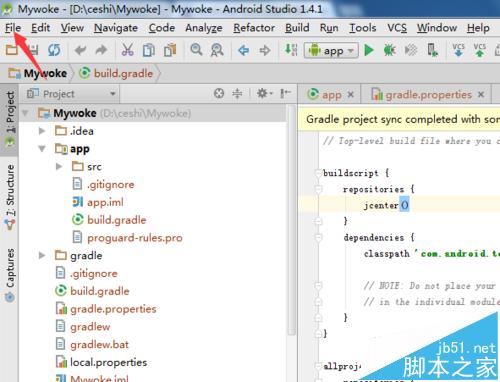Open the VCS menu

(x=397, y=28)
